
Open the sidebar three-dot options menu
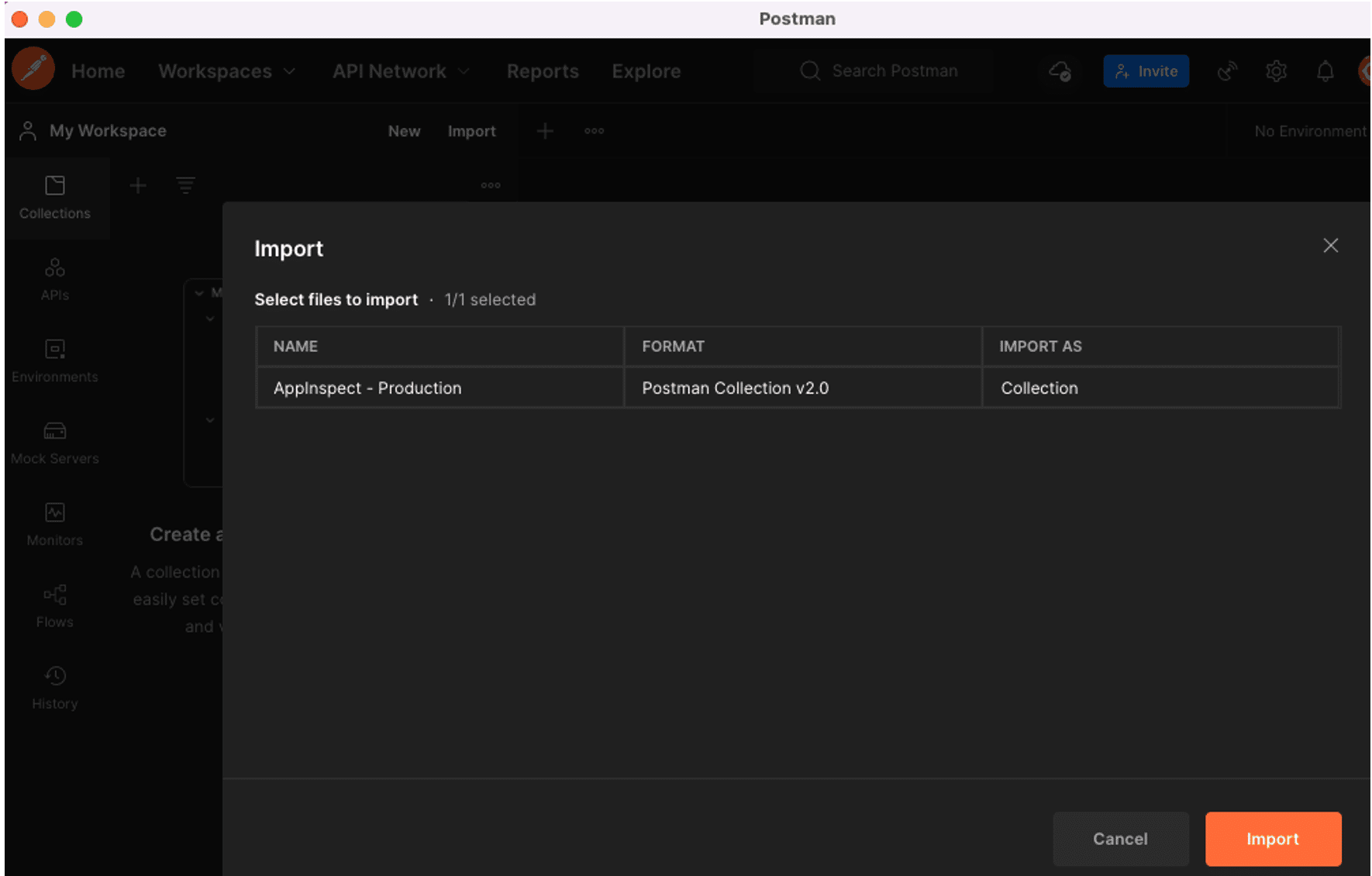[x=491, y=185]
